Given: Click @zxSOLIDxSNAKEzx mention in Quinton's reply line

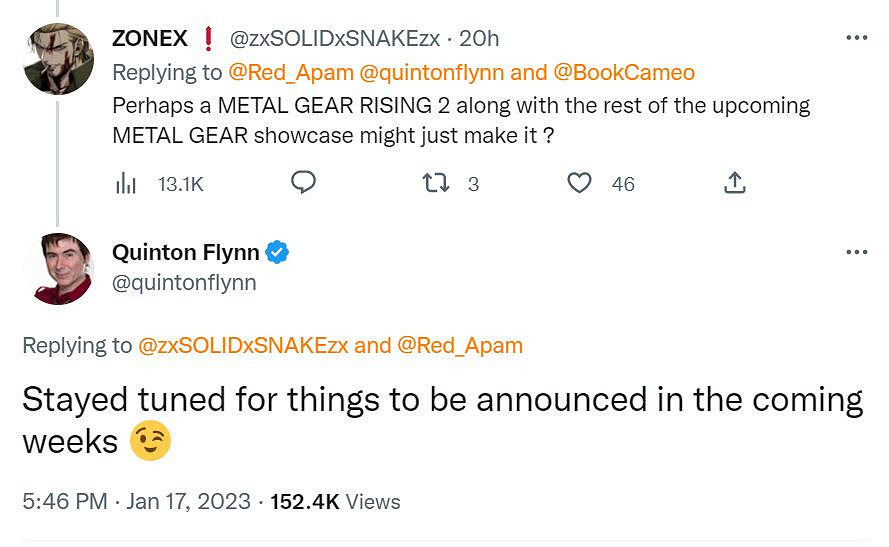Looking at the screenshot, I should [243, 345].
